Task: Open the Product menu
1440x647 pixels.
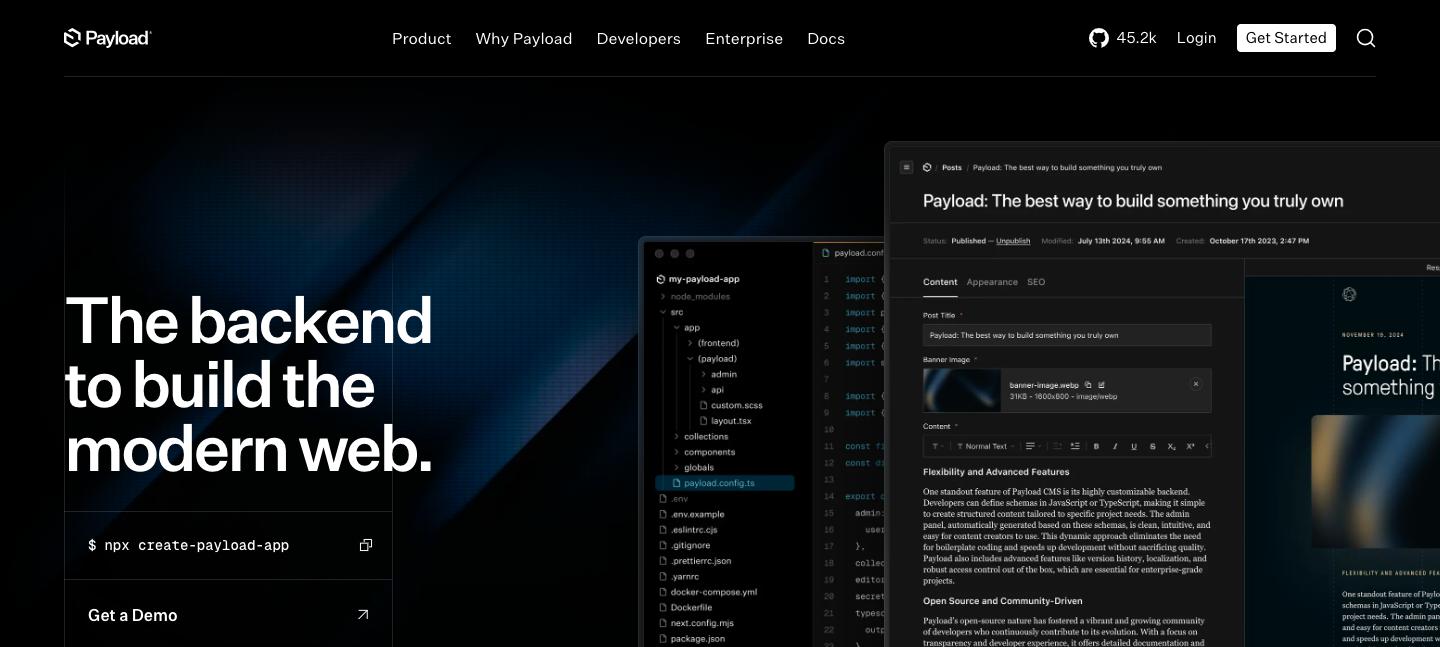Action: coord(422,38)
